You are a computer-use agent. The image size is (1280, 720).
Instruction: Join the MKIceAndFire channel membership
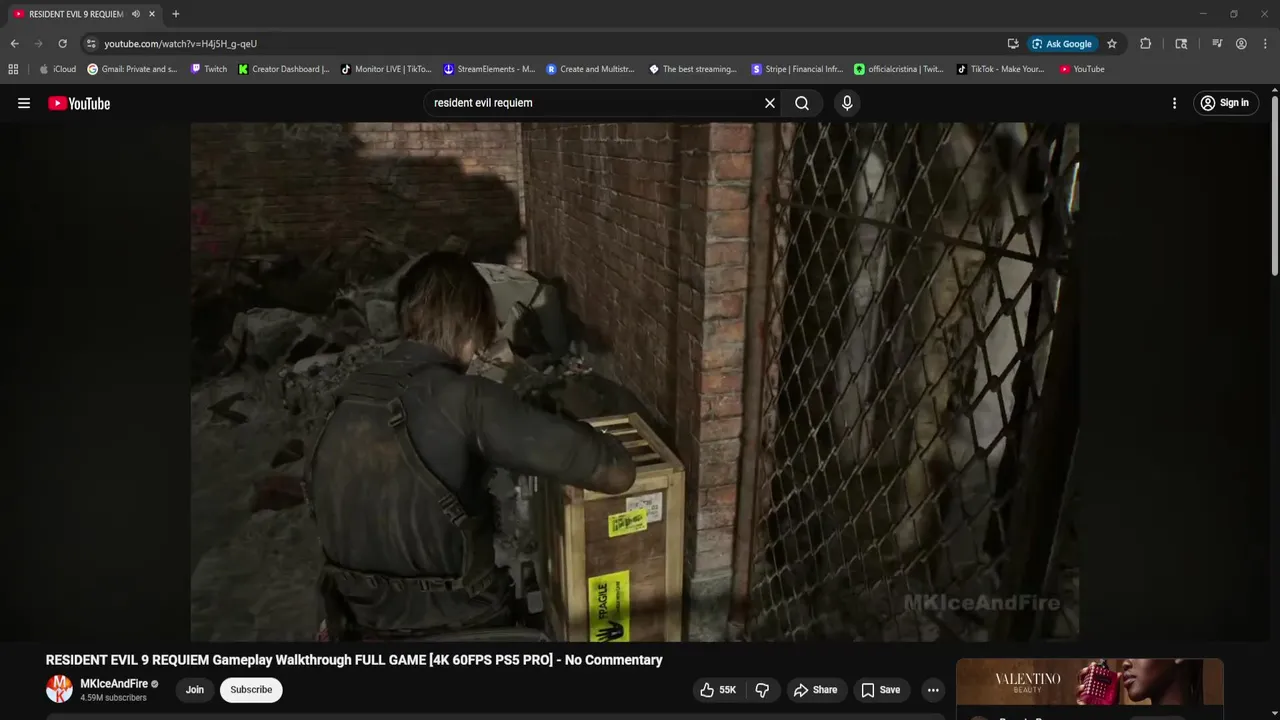click(x=195, y=690)
